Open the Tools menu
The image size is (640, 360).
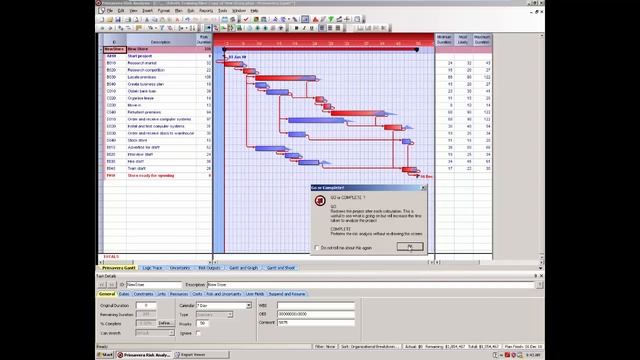click(222, 11)
